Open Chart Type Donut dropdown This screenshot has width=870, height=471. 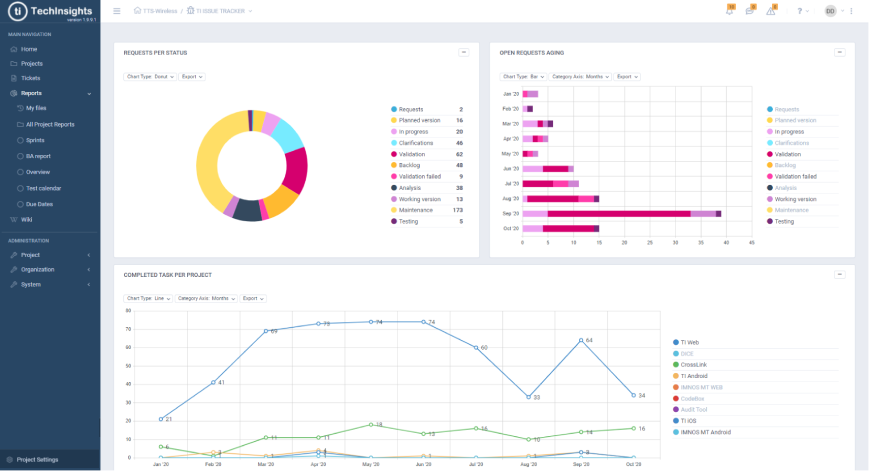click(x=150, y=76)
